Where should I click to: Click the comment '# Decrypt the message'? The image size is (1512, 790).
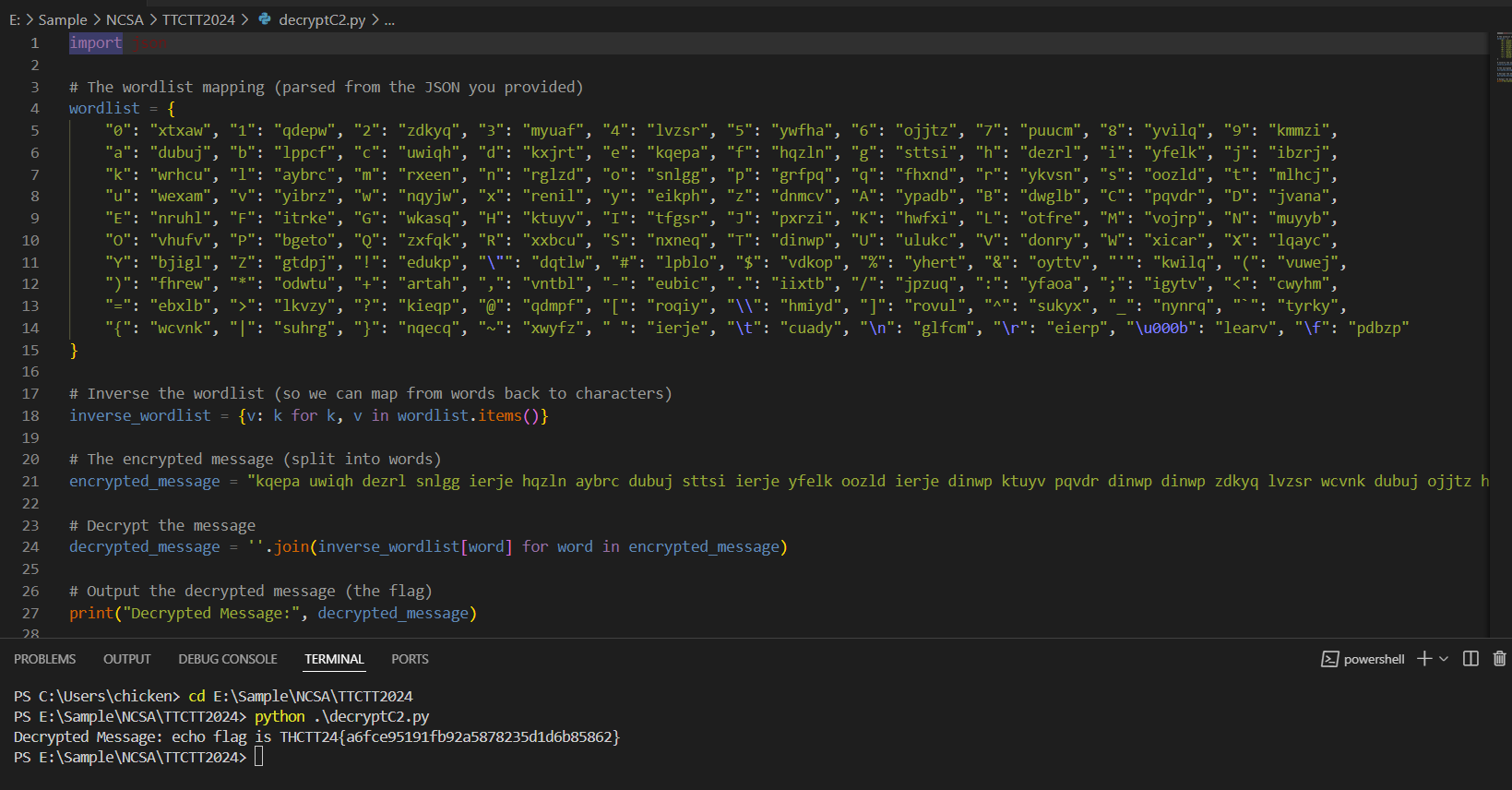click(162, 525)
